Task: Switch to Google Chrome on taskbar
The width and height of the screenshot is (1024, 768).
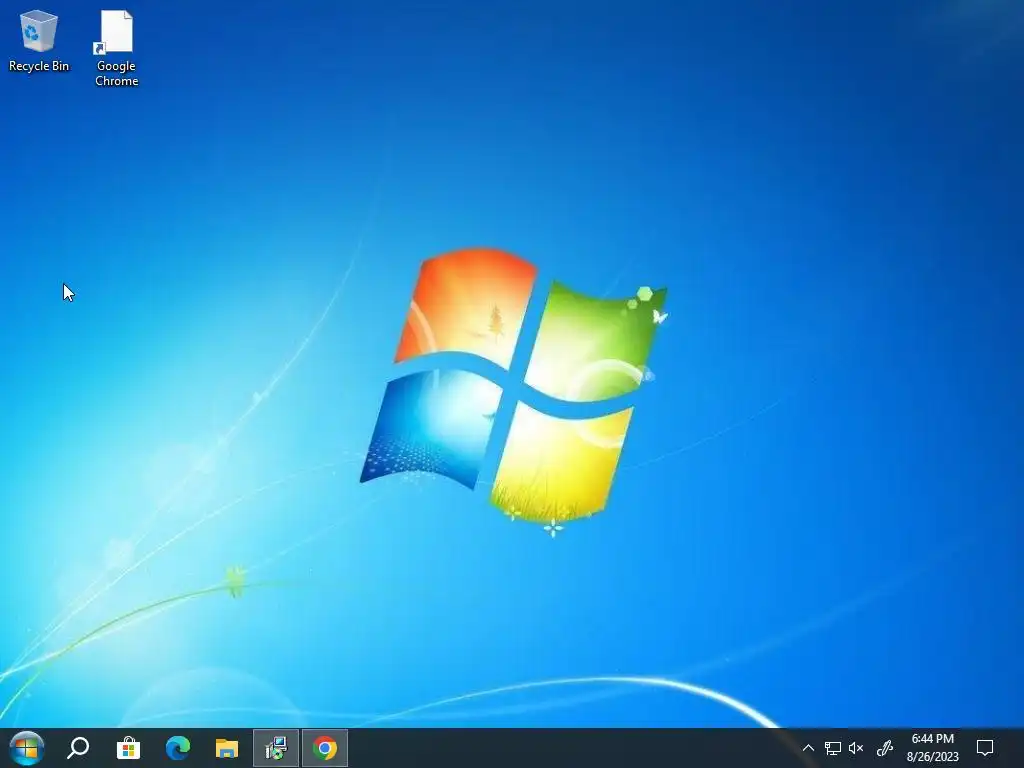Action: 325,748
